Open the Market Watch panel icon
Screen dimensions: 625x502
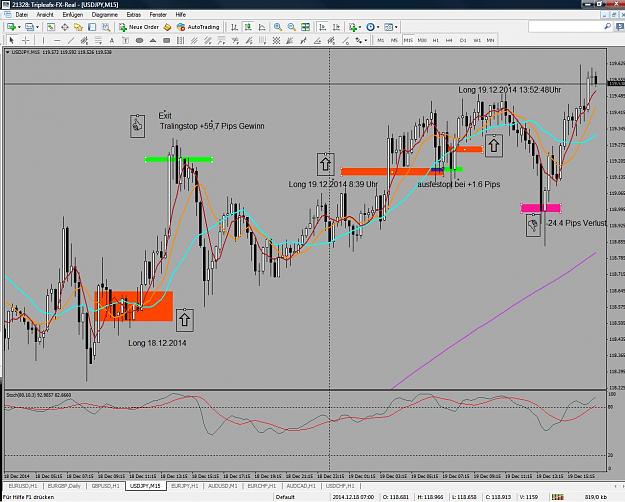click(x=51, y=27)
